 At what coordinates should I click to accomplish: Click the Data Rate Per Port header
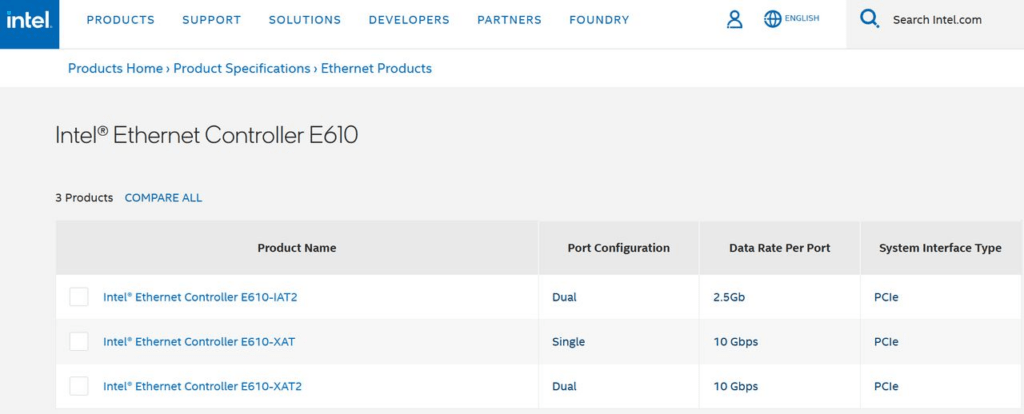[780, 248]
